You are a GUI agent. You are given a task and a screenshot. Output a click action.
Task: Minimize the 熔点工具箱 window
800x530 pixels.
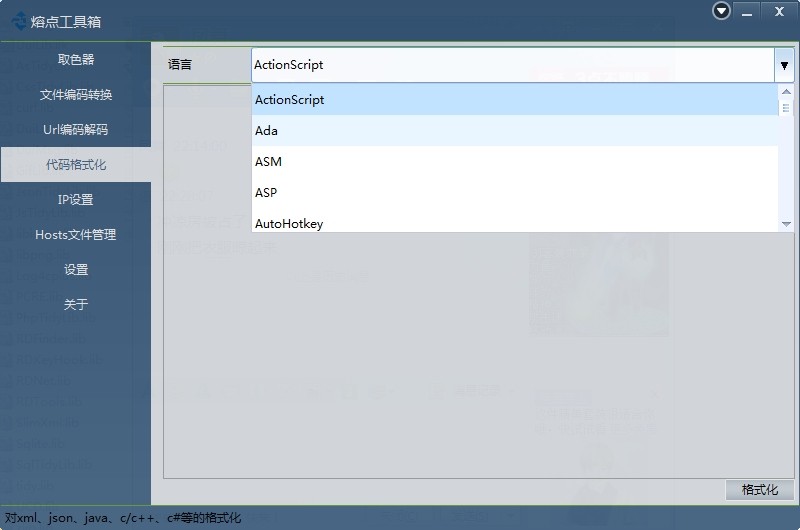tap(746, 11)
